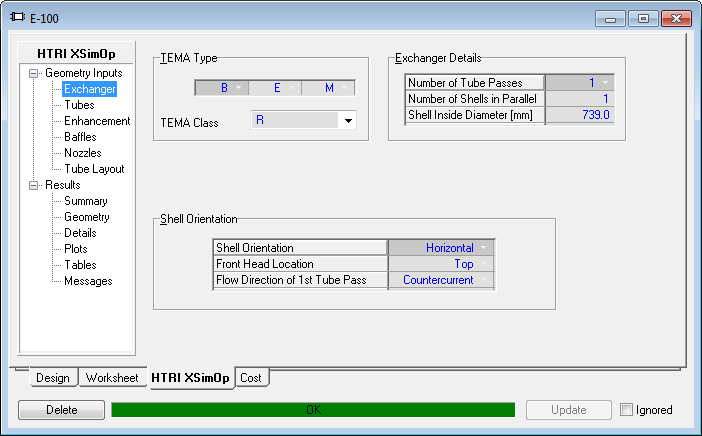Toggle the Ignored checkbox
Screen dimensions: 702x436
626,410
